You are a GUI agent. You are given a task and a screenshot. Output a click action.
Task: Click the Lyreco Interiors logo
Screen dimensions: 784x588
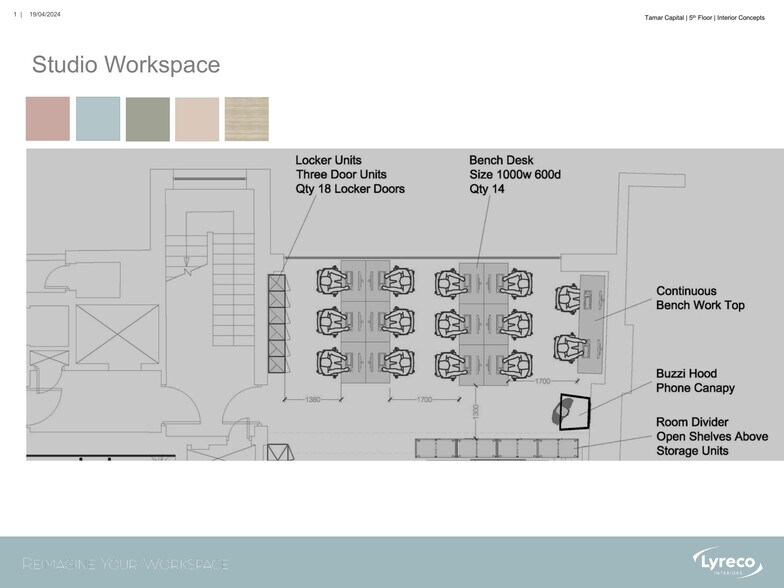tap(726, 562)
